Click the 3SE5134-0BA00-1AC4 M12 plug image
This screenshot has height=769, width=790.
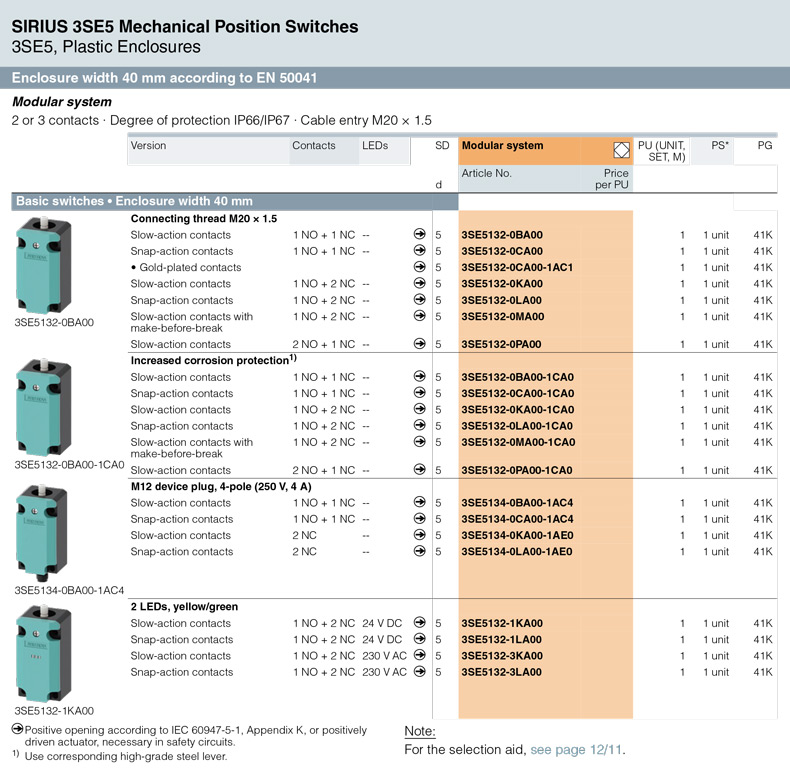(43, 531)
